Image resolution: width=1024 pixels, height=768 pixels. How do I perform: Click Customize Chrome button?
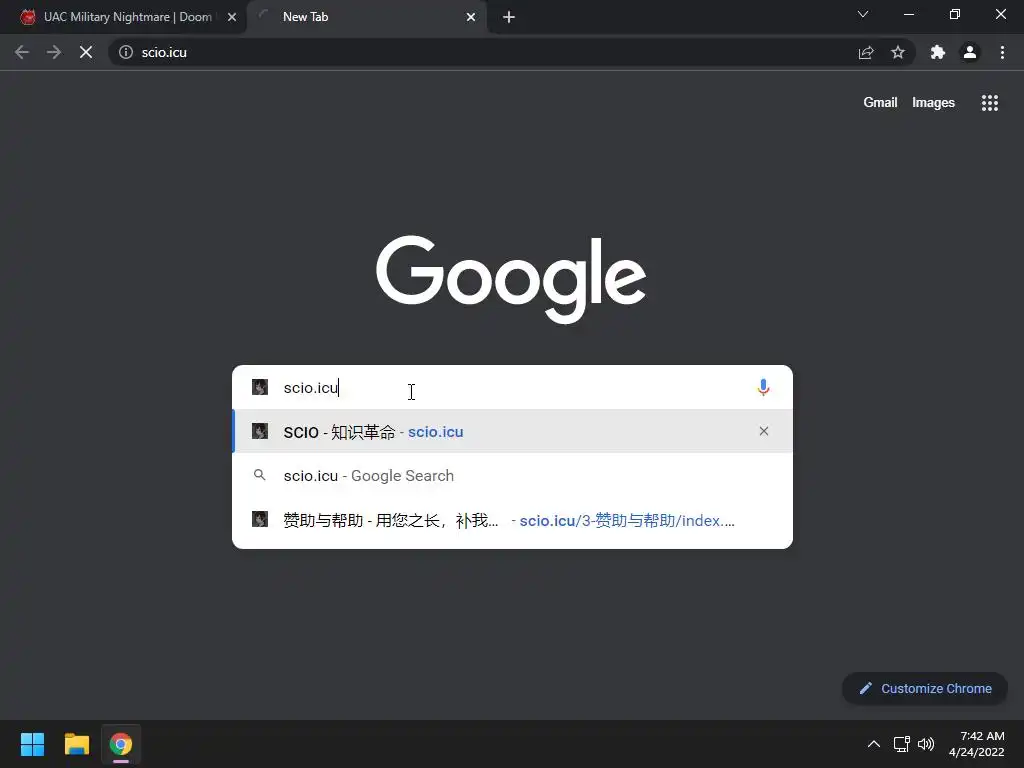click(925, 688)
